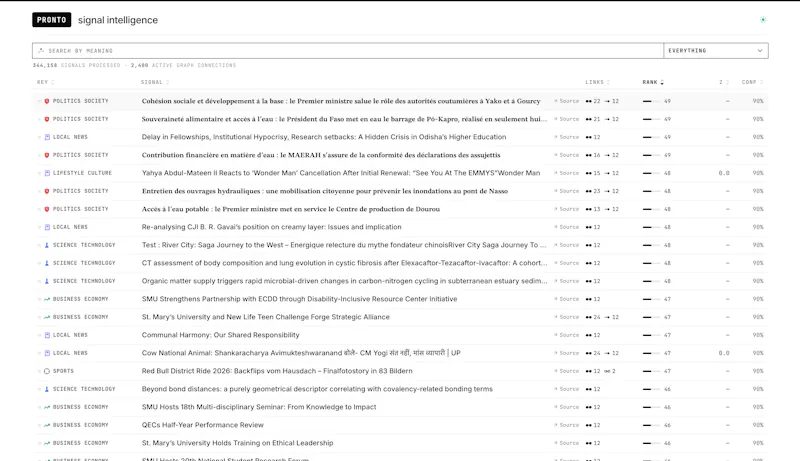The image size is (800, 461).
Task: Expand the Red Bull District Ride row using its left dot
Action: [x=39, y=371]
